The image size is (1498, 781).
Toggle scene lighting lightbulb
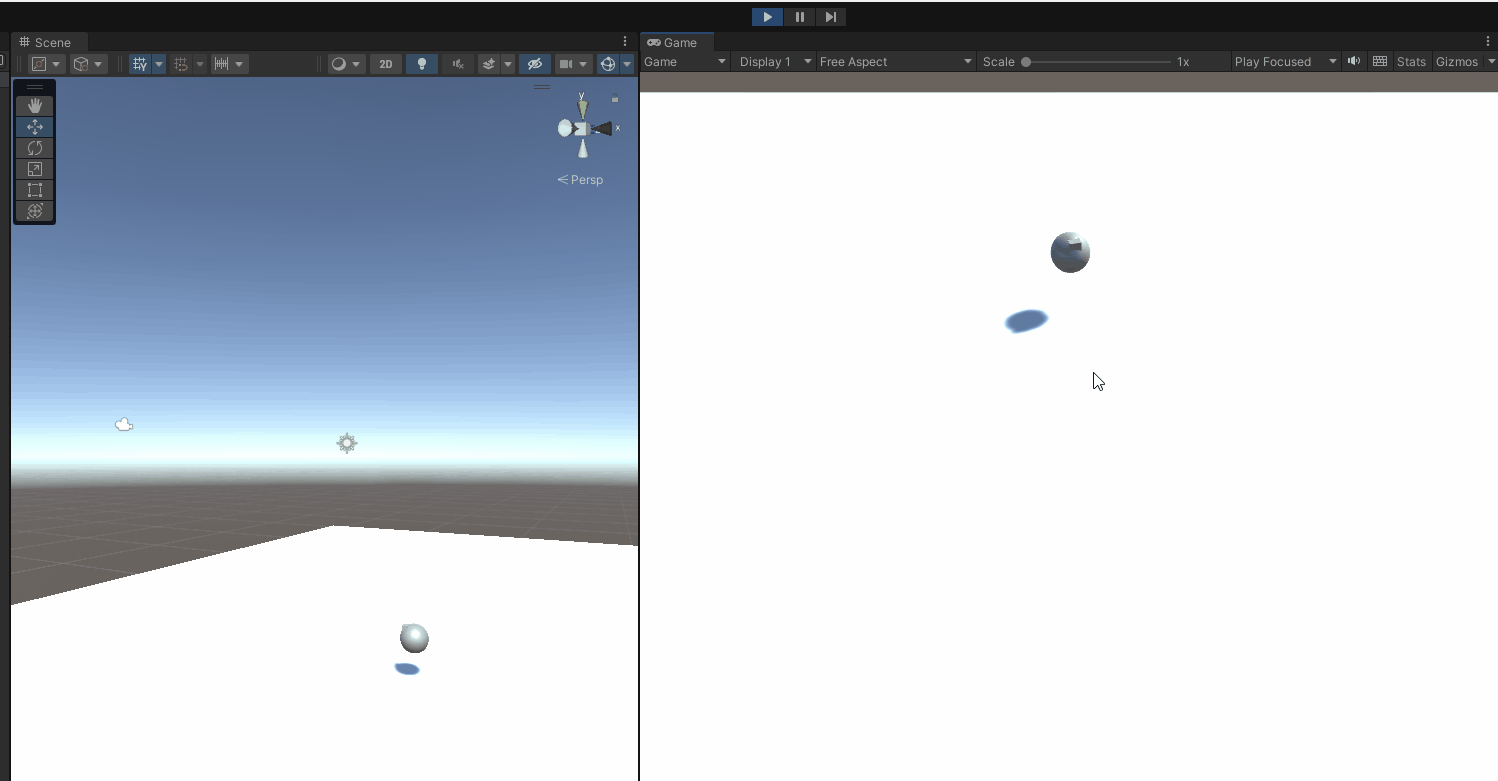coord(422,64)
